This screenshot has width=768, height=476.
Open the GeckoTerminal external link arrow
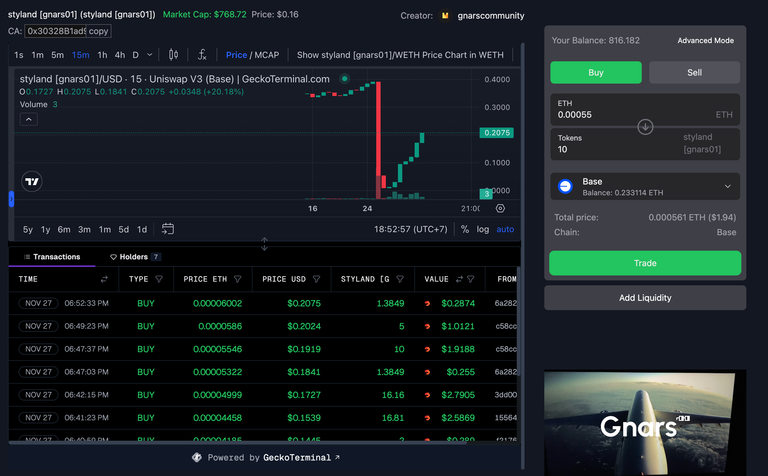337,457
